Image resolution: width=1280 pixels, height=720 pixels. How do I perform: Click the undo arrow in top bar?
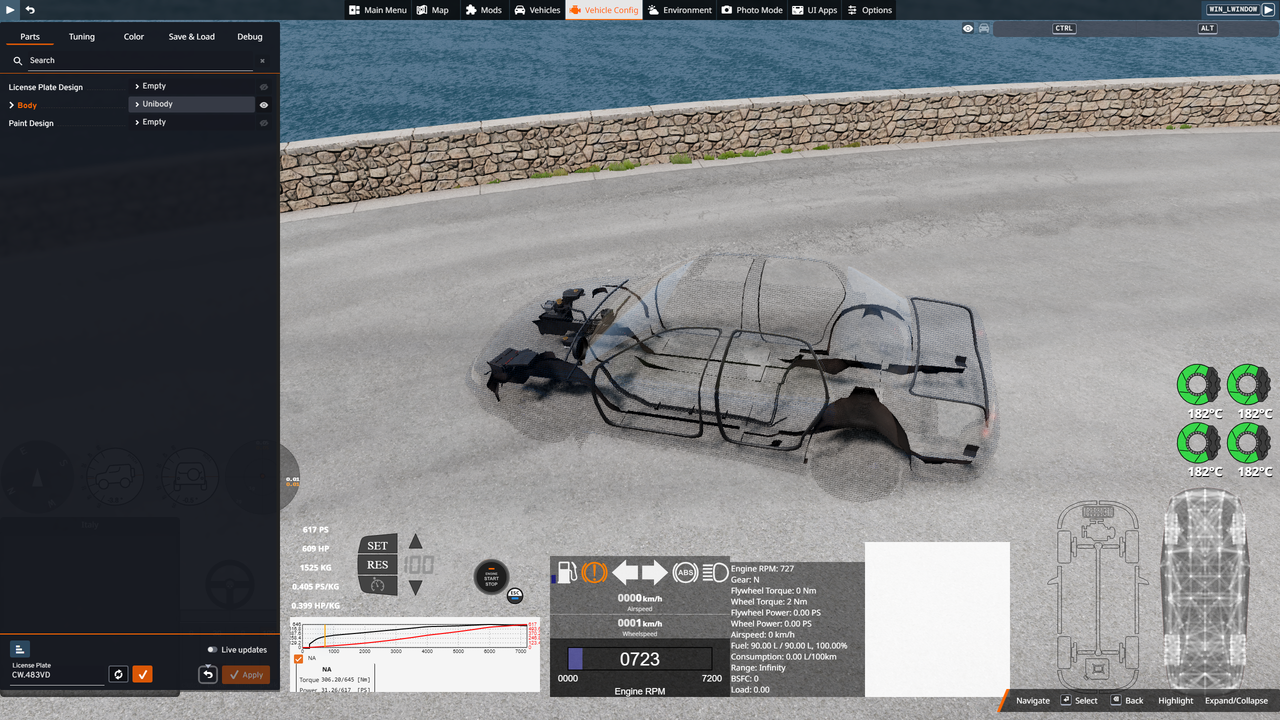[30, 9]
